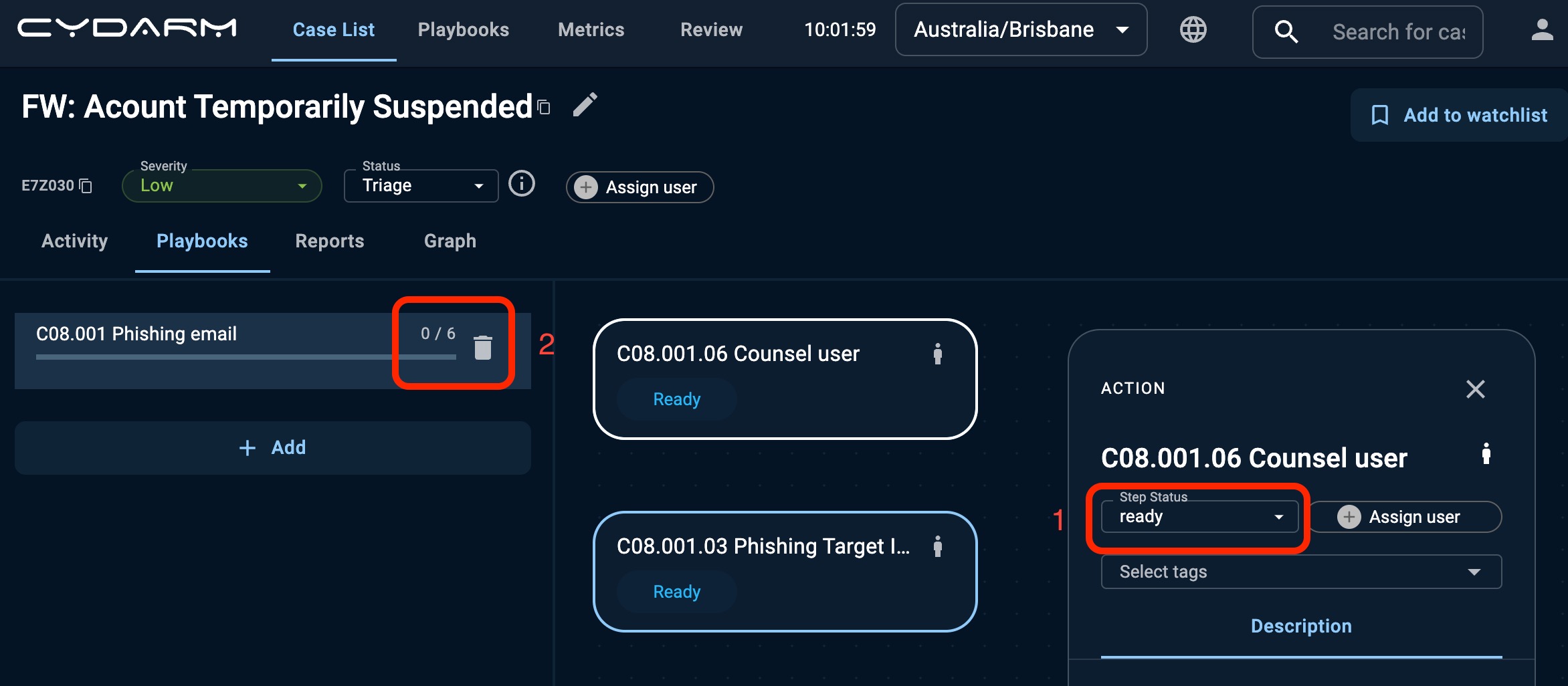The height and width of the screenshot is (686, 1568).
Task: Copy case ID E7Z030
Action: click(x=86, y=185)
